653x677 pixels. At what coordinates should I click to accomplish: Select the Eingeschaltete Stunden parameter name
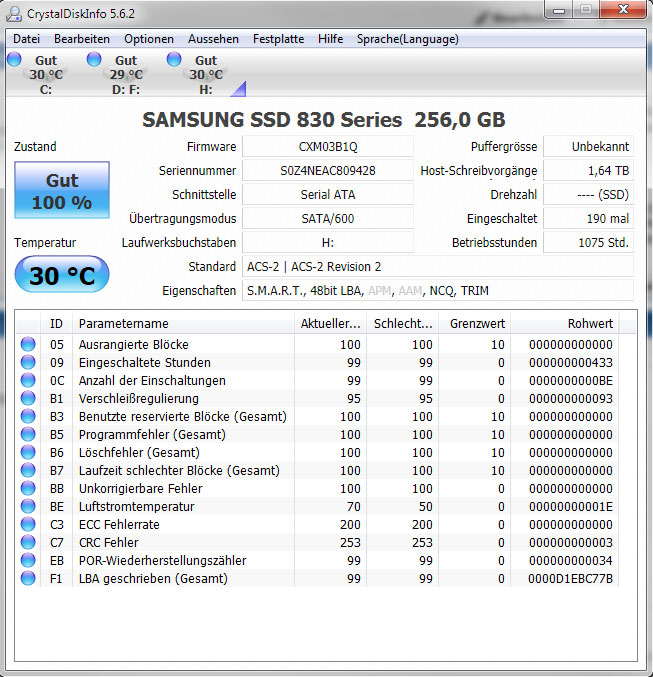click(x=145, y=363)
